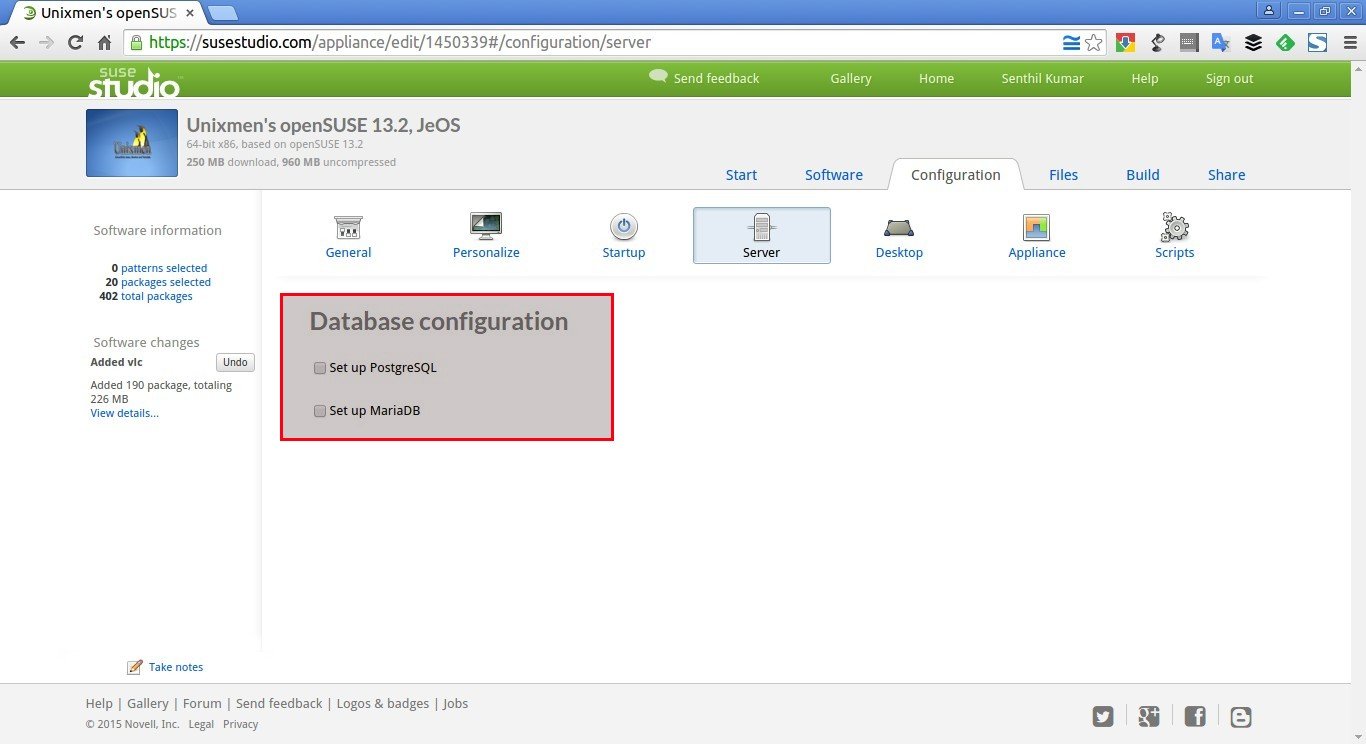Click the Gmail-colored extension icon
The height and width of the screenshot is (744, 1366).
pos(1126,42)
